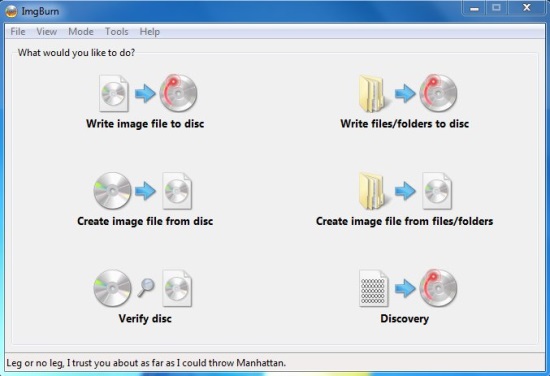Open the File menu

(18, 32)
